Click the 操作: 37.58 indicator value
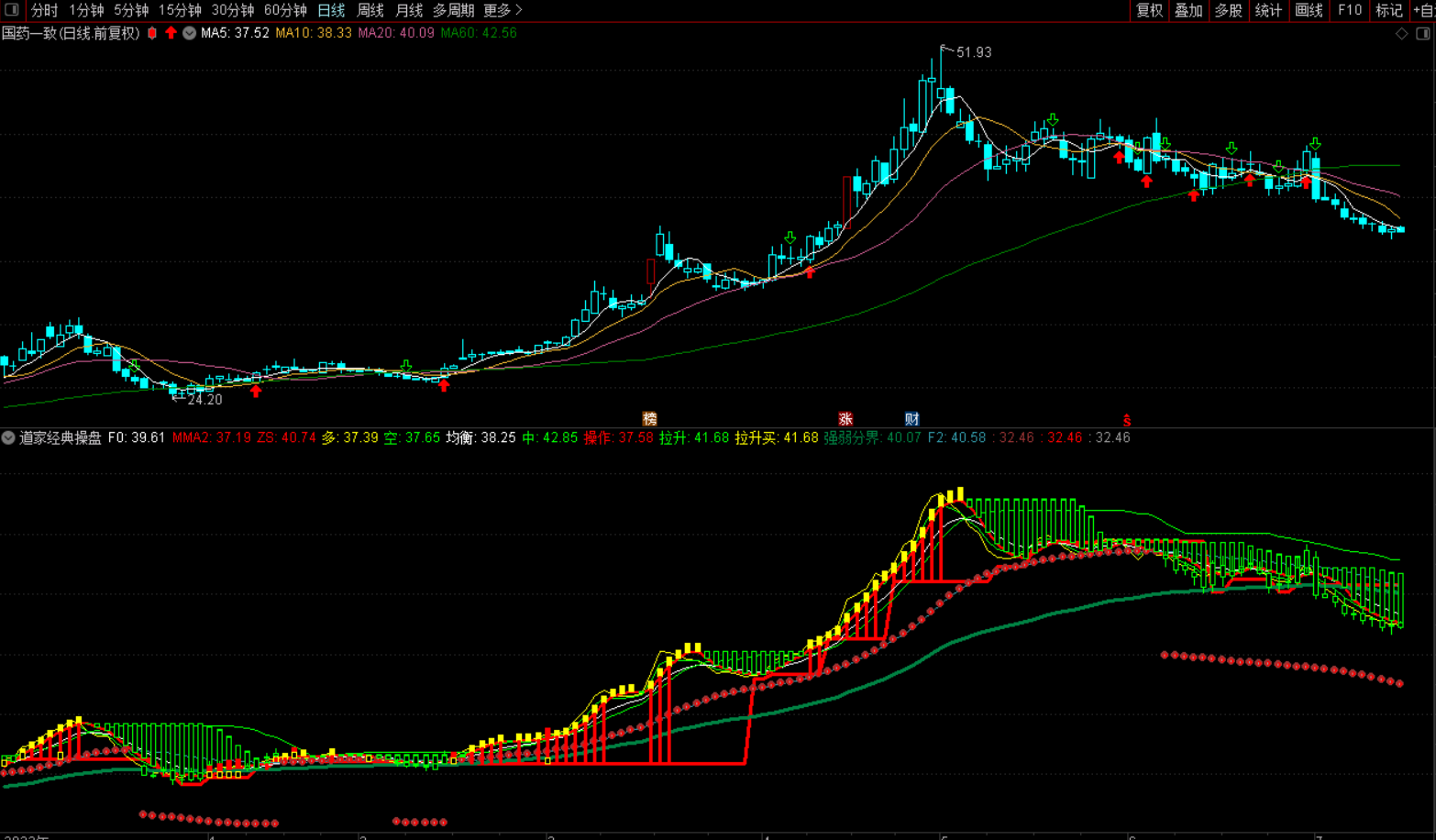 click(619, 438)
